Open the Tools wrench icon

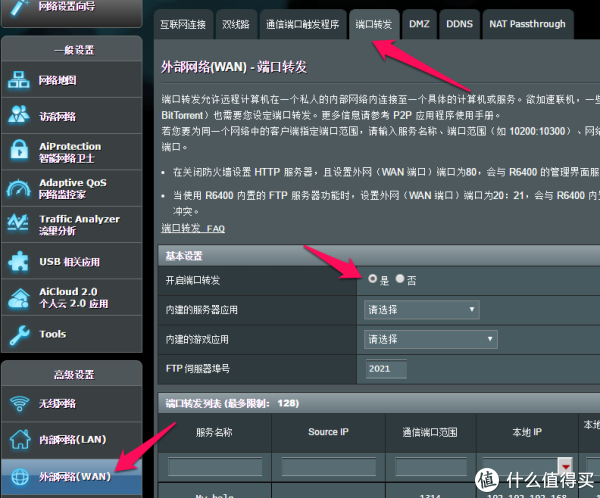tap(19, 334)
